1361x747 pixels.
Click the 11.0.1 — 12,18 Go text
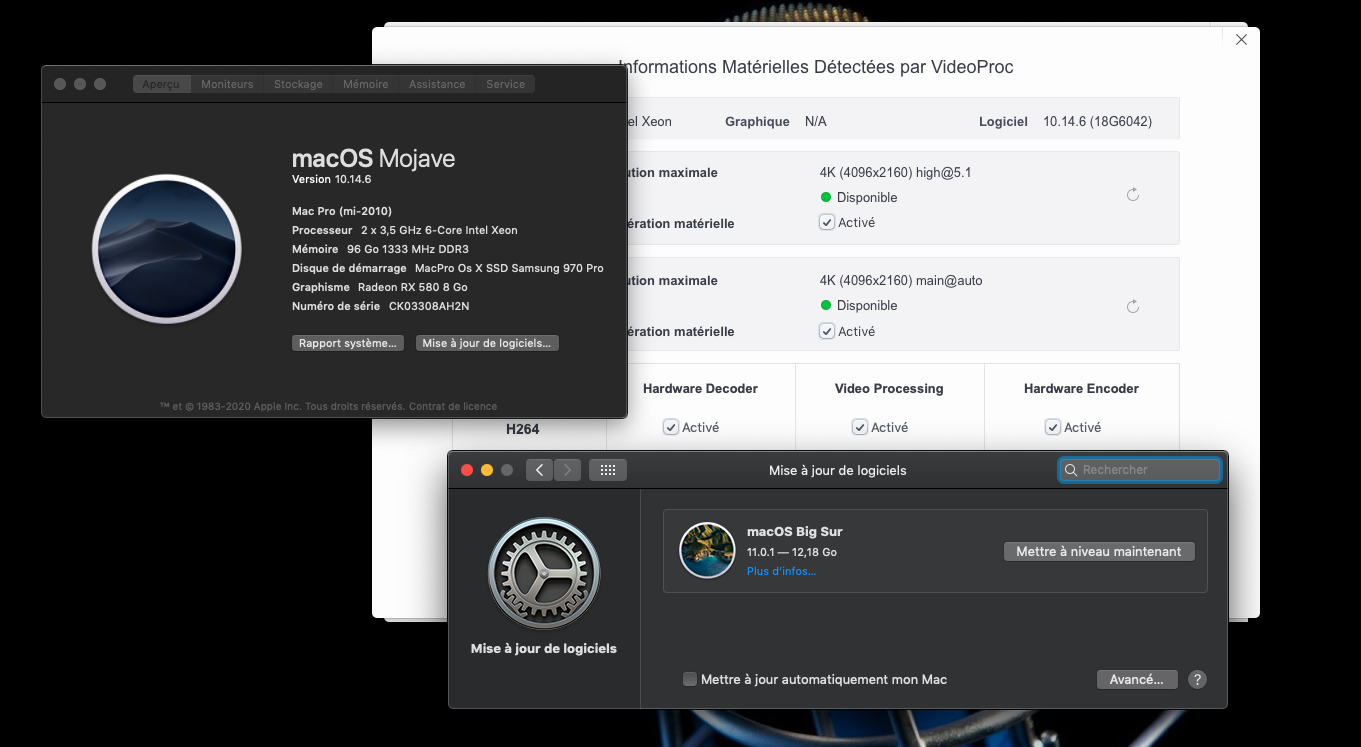tap(792, 552)
